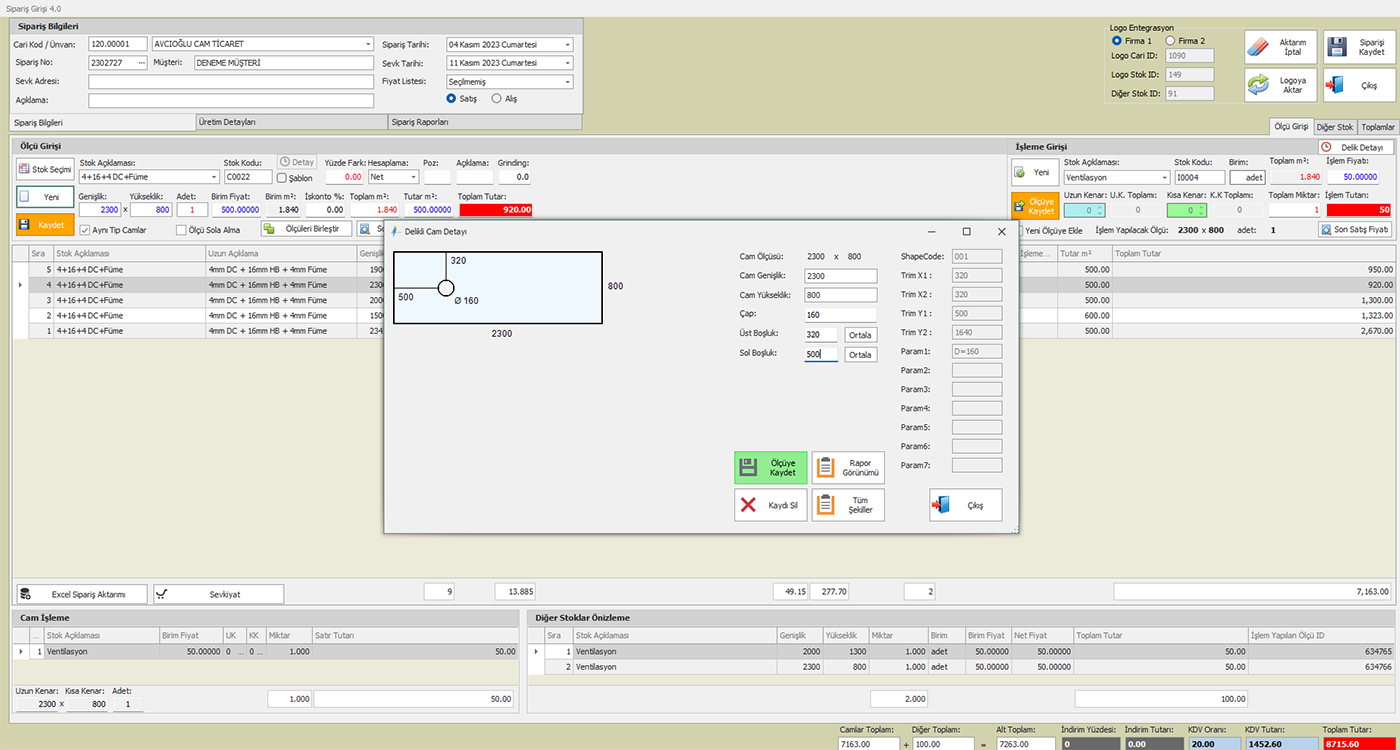Click Ortala next to Sol Boşluk
This screenshot has width=1400, height=750.
coord(860,355)
